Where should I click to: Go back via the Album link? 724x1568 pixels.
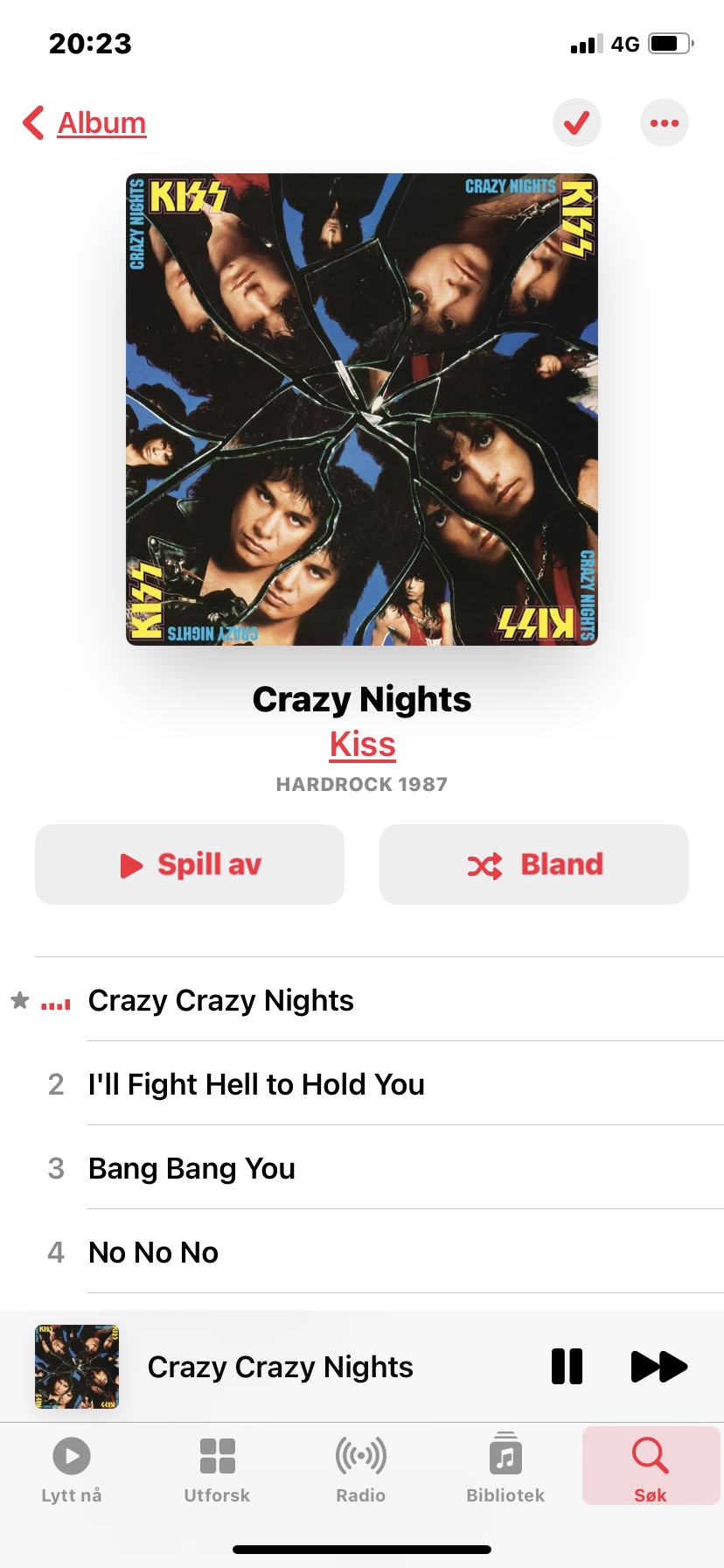pos(101,122)
